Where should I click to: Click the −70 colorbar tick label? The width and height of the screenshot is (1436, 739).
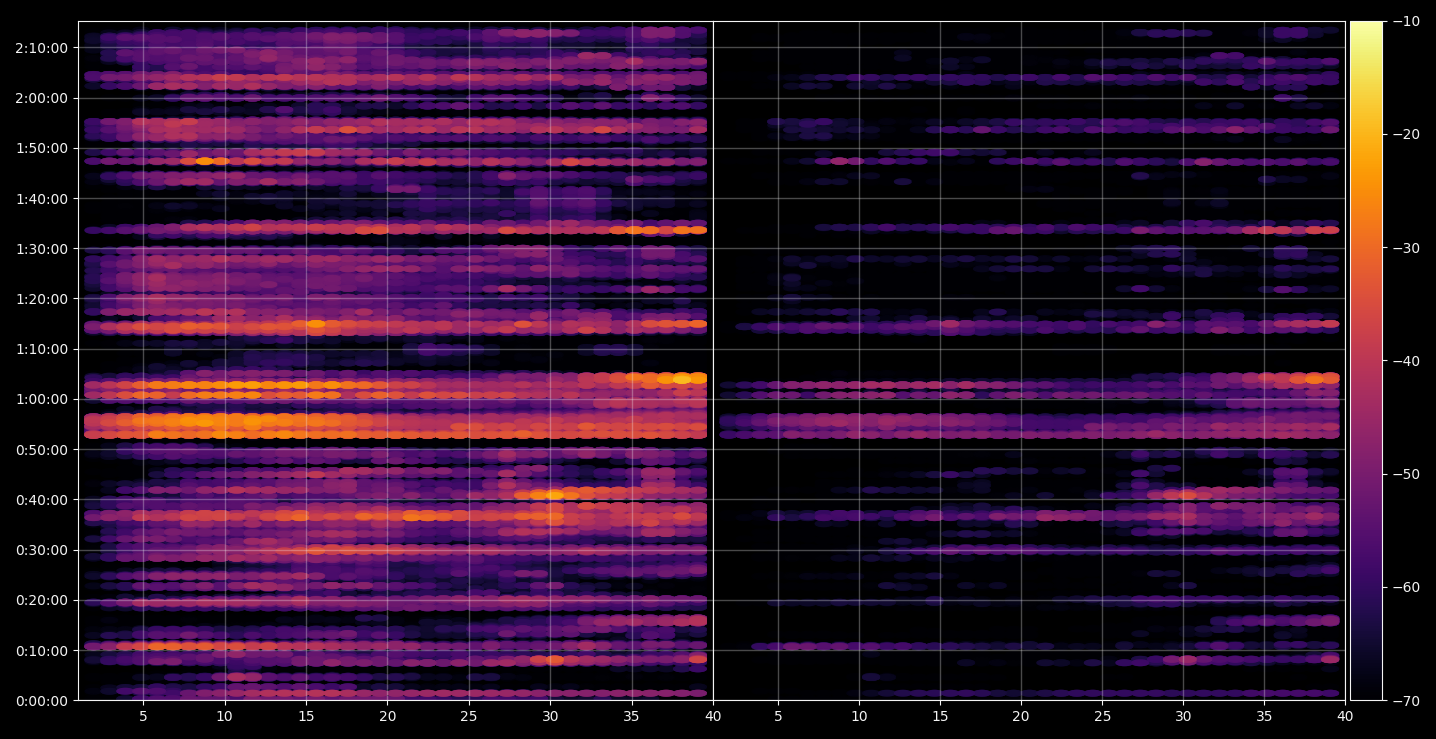(x=1405, y=701)
